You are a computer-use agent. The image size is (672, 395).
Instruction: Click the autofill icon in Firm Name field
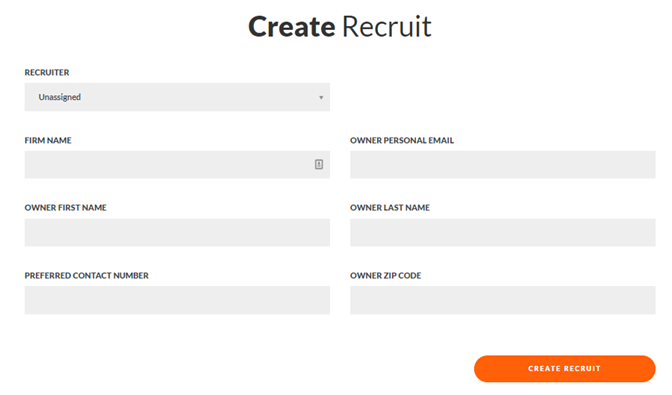(x=318, y=164)
